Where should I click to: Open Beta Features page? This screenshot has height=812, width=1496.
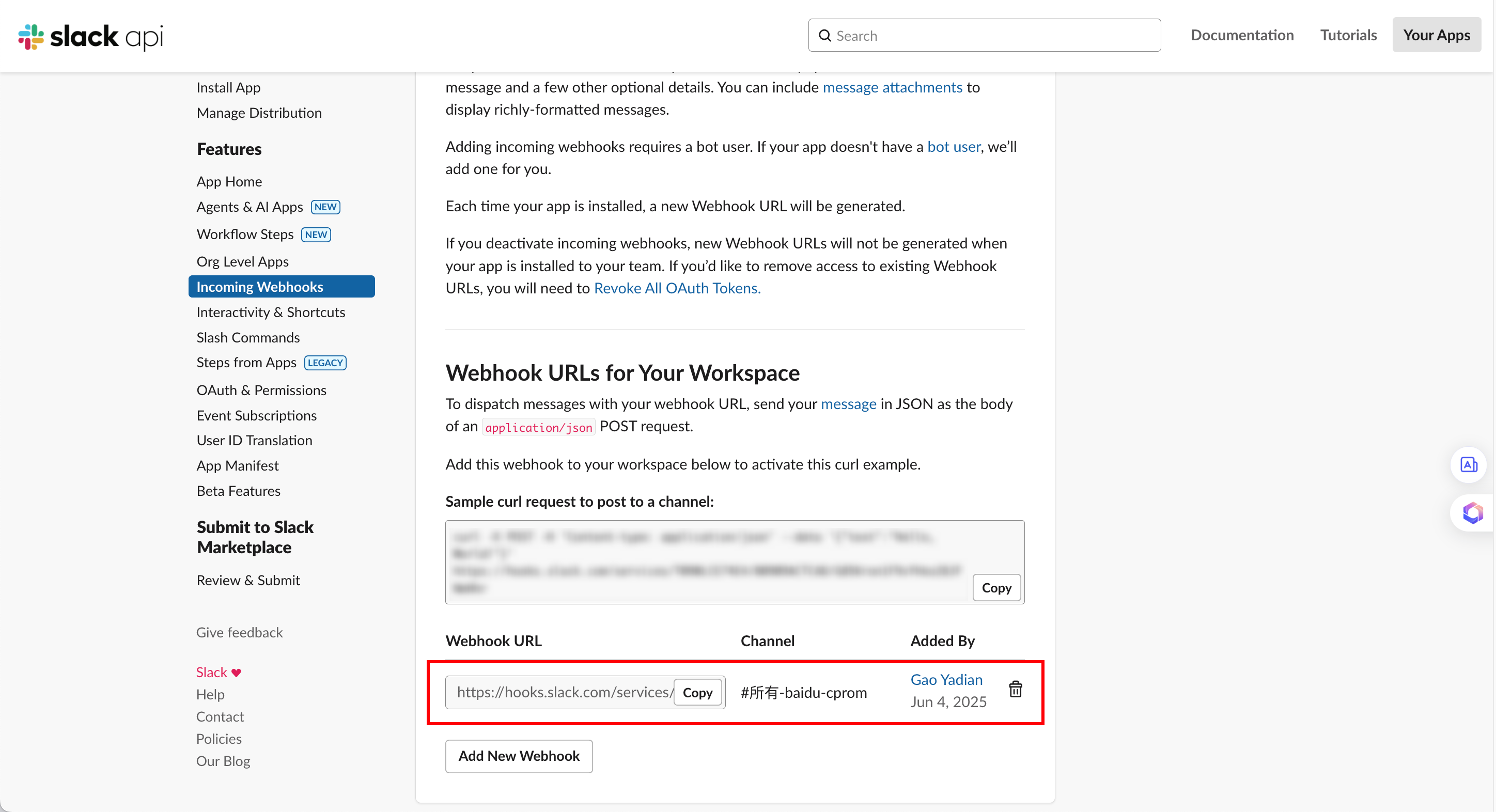point(238,491)
